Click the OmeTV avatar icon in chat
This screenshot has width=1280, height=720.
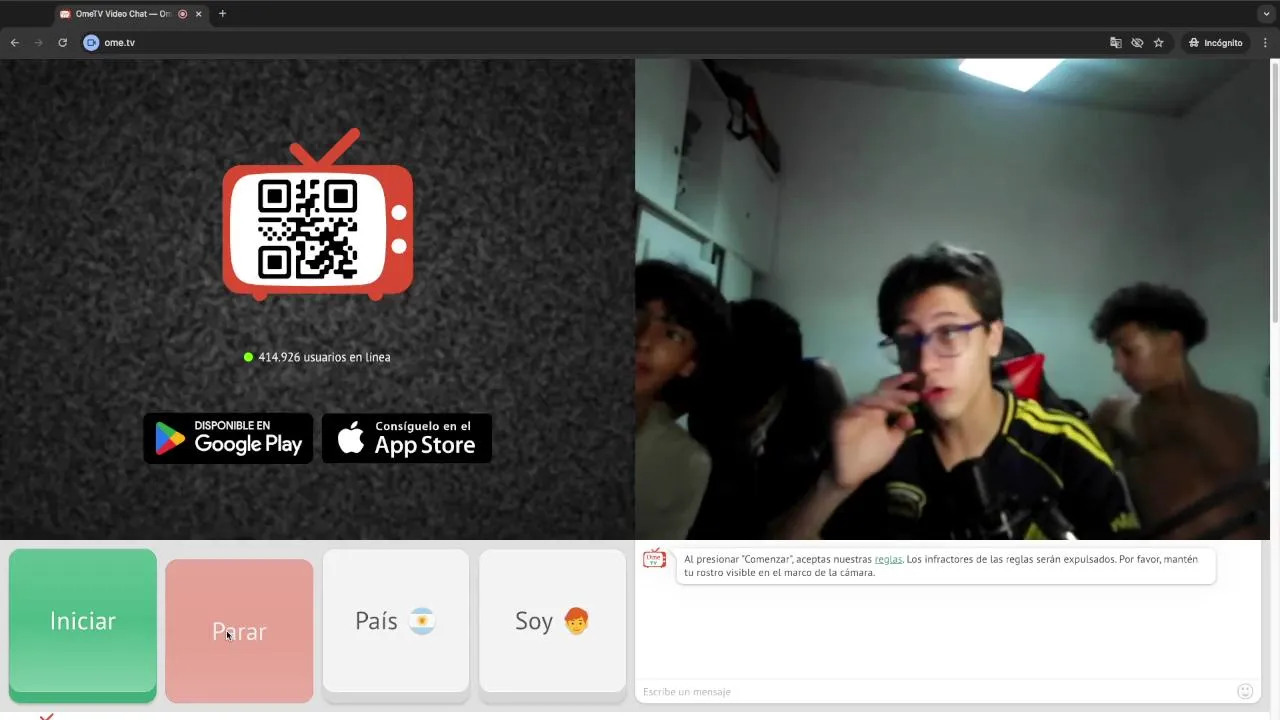(x=654, y=558)
